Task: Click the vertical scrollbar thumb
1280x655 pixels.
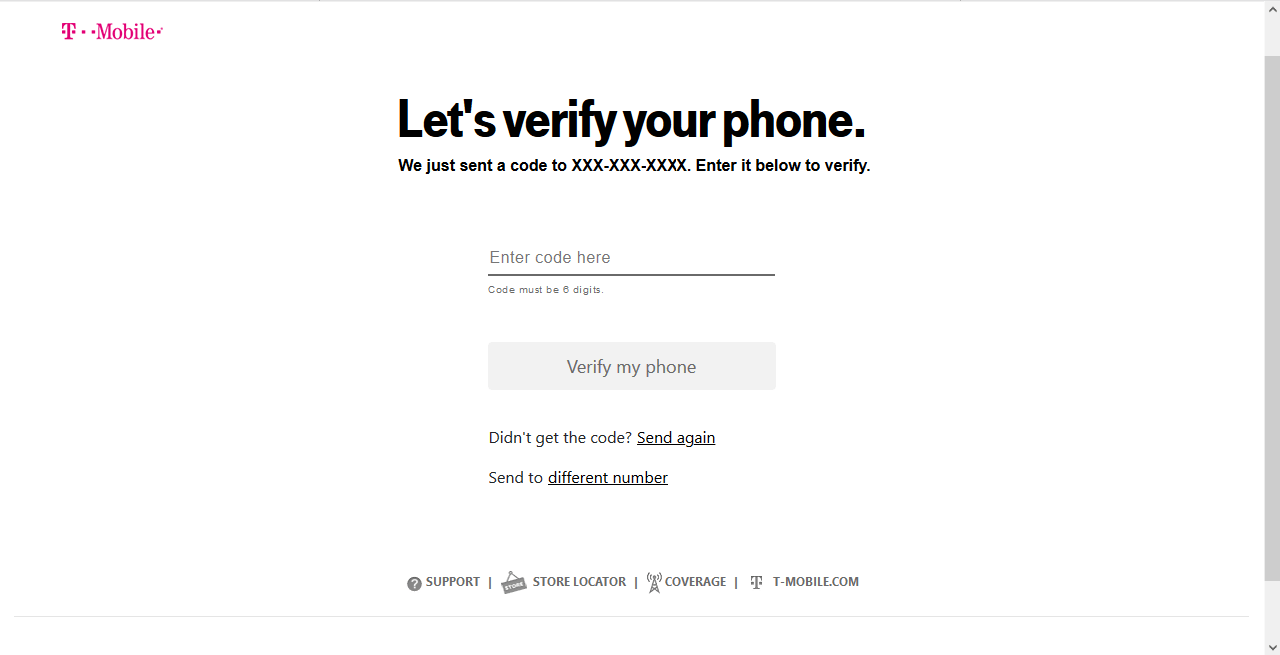Action: point(1272,300)
